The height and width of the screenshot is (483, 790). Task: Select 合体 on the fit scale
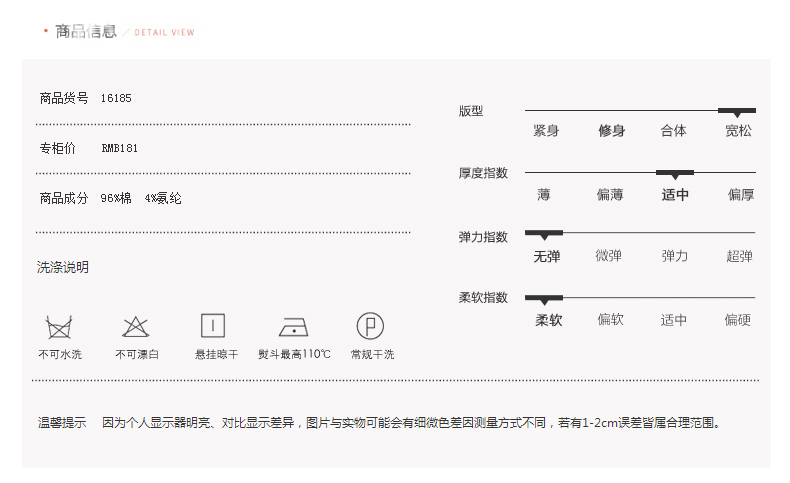(674, 131)
